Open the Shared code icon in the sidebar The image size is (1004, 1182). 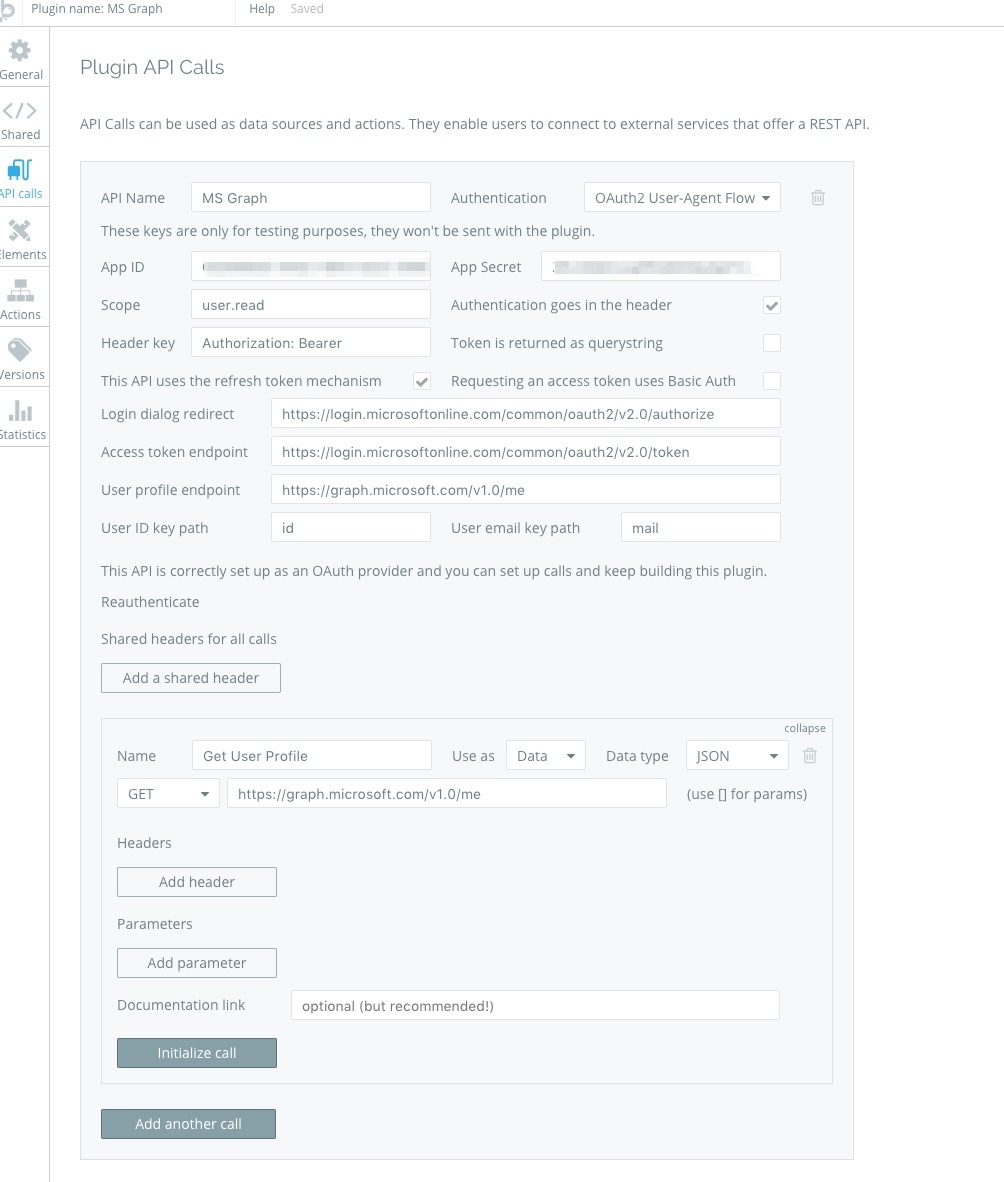(20, 111)
